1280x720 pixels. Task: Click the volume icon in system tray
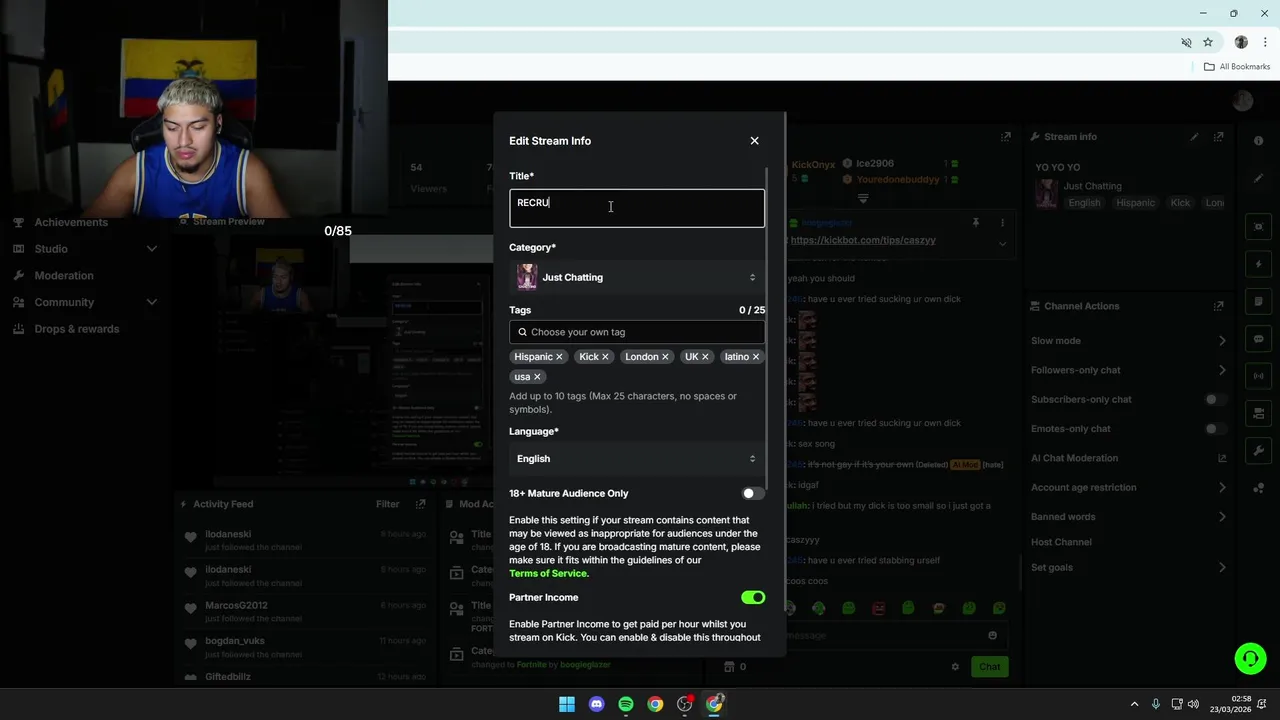point(1194,704)
